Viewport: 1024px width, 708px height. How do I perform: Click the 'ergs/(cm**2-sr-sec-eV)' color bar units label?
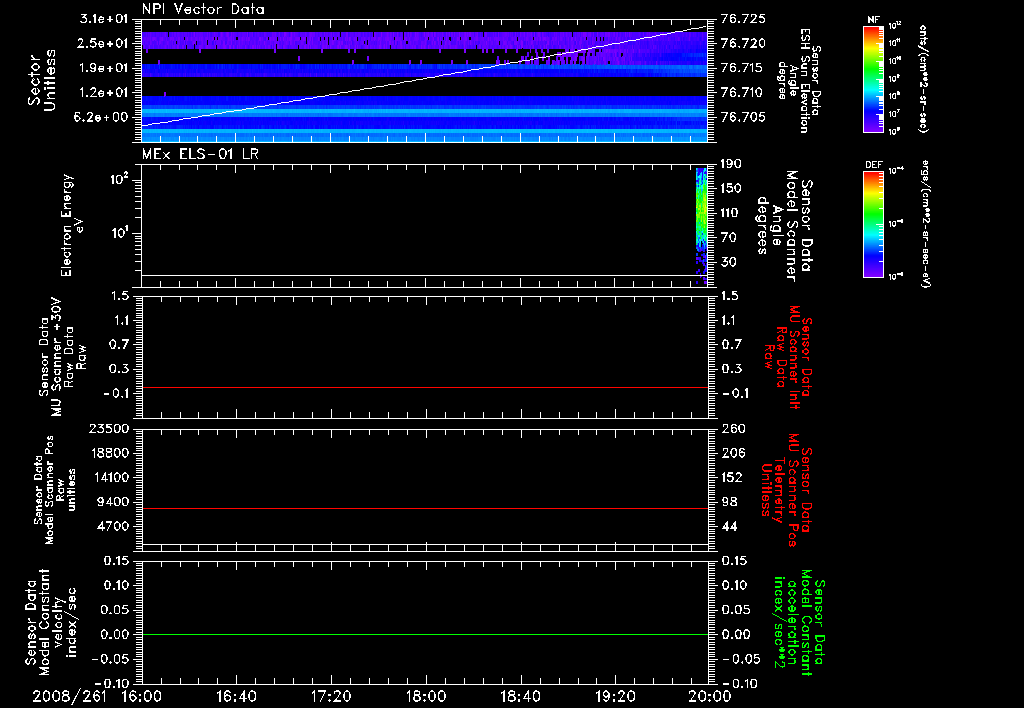click(x=923, y=224)
